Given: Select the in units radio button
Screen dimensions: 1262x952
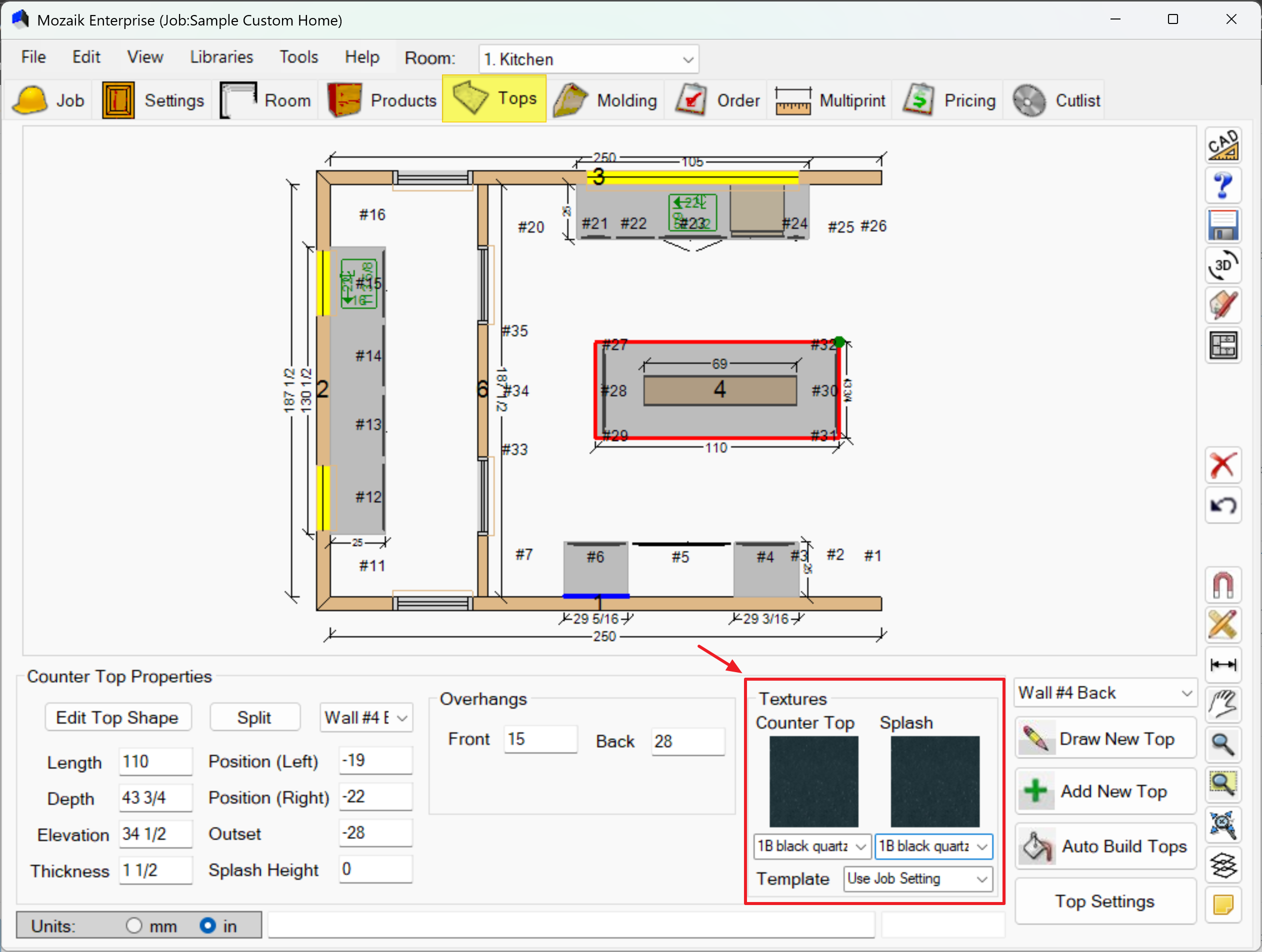Looking at the screenshot, I should (x=207, y=925).
